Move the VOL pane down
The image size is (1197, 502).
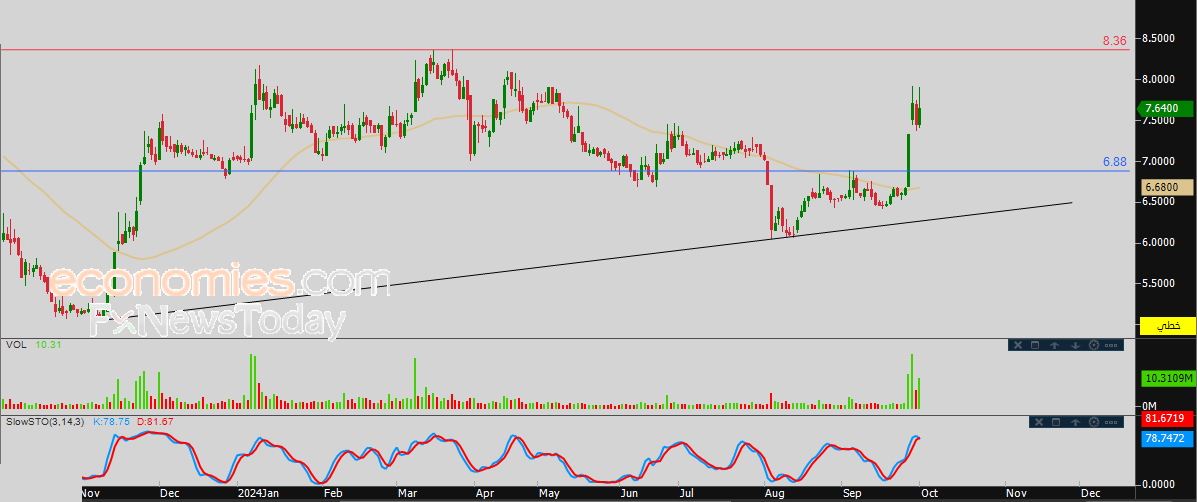click(x=1074, y=345)
